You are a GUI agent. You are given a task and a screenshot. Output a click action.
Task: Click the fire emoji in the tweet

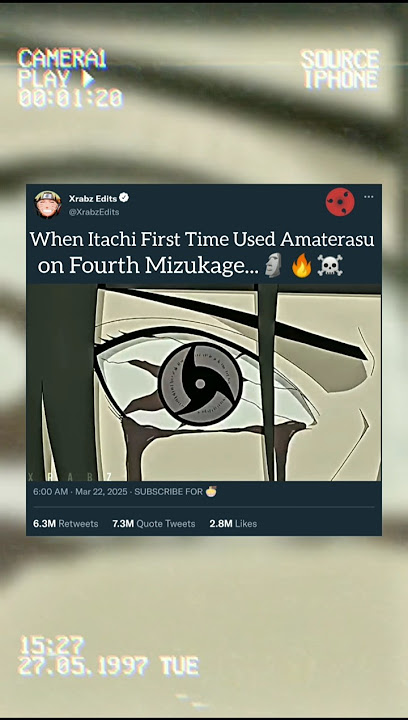[x=302, y=266]
